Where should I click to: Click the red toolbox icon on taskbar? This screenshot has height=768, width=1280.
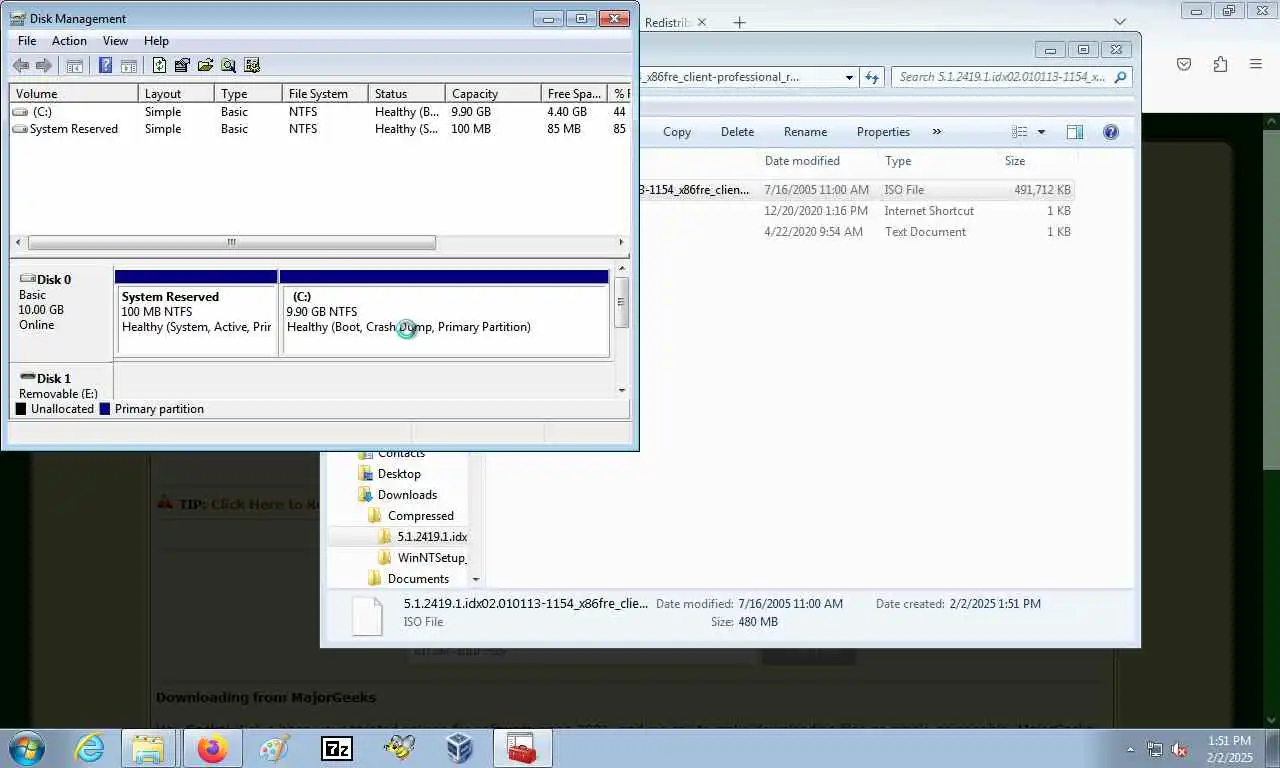(522, 748)
